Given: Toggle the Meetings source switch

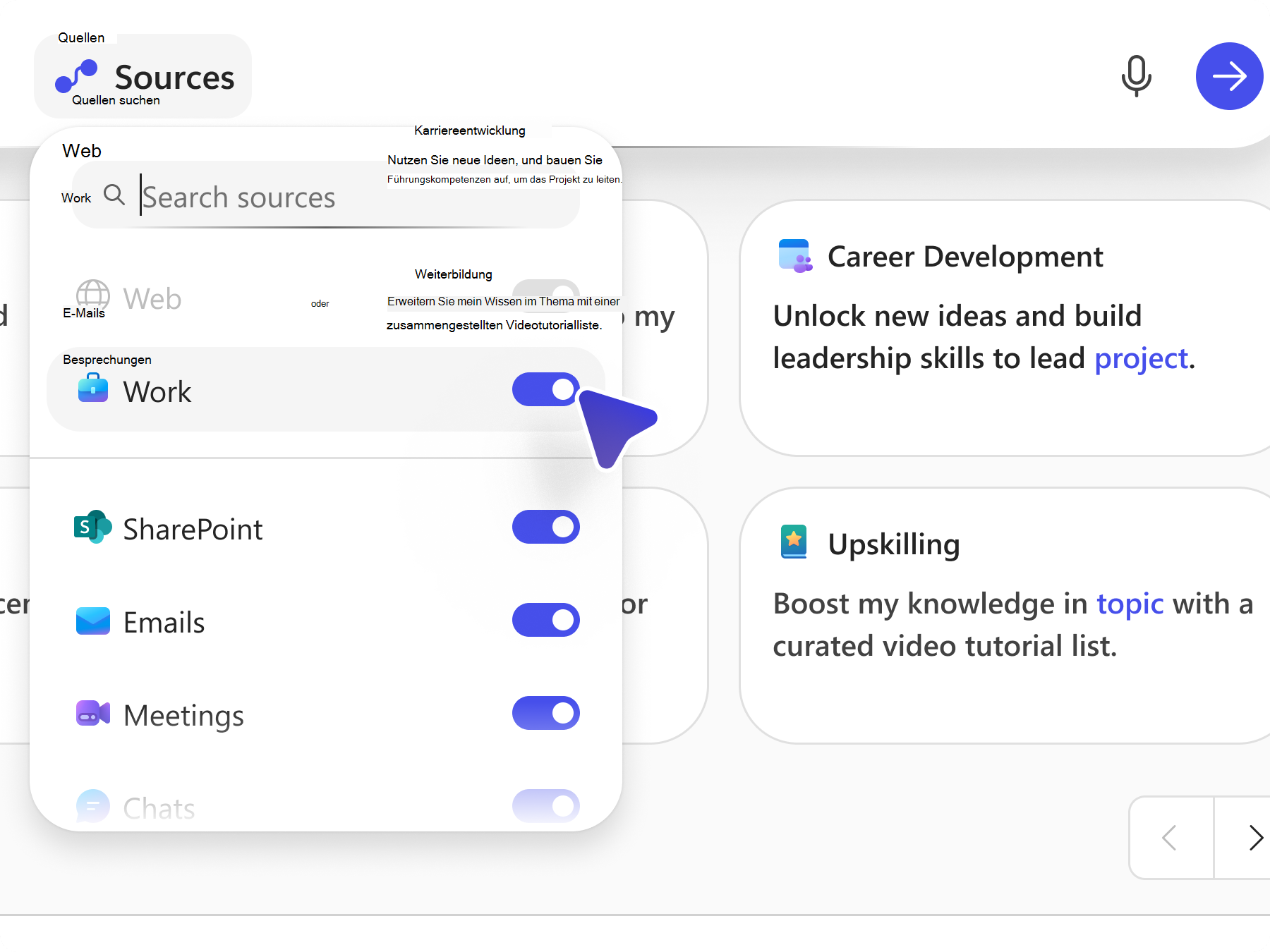Looking at the screenshot, I should (x=546, y=713).
